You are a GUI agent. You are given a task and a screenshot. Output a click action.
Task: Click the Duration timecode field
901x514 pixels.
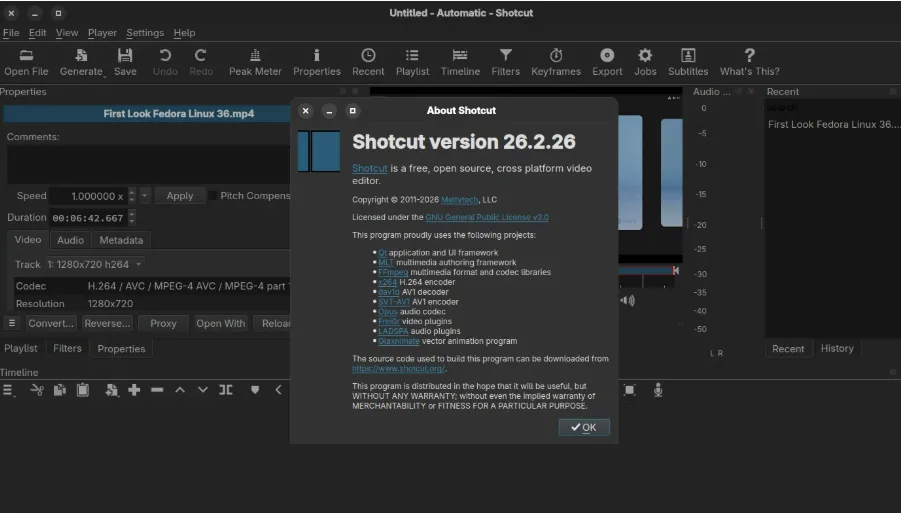88,218
